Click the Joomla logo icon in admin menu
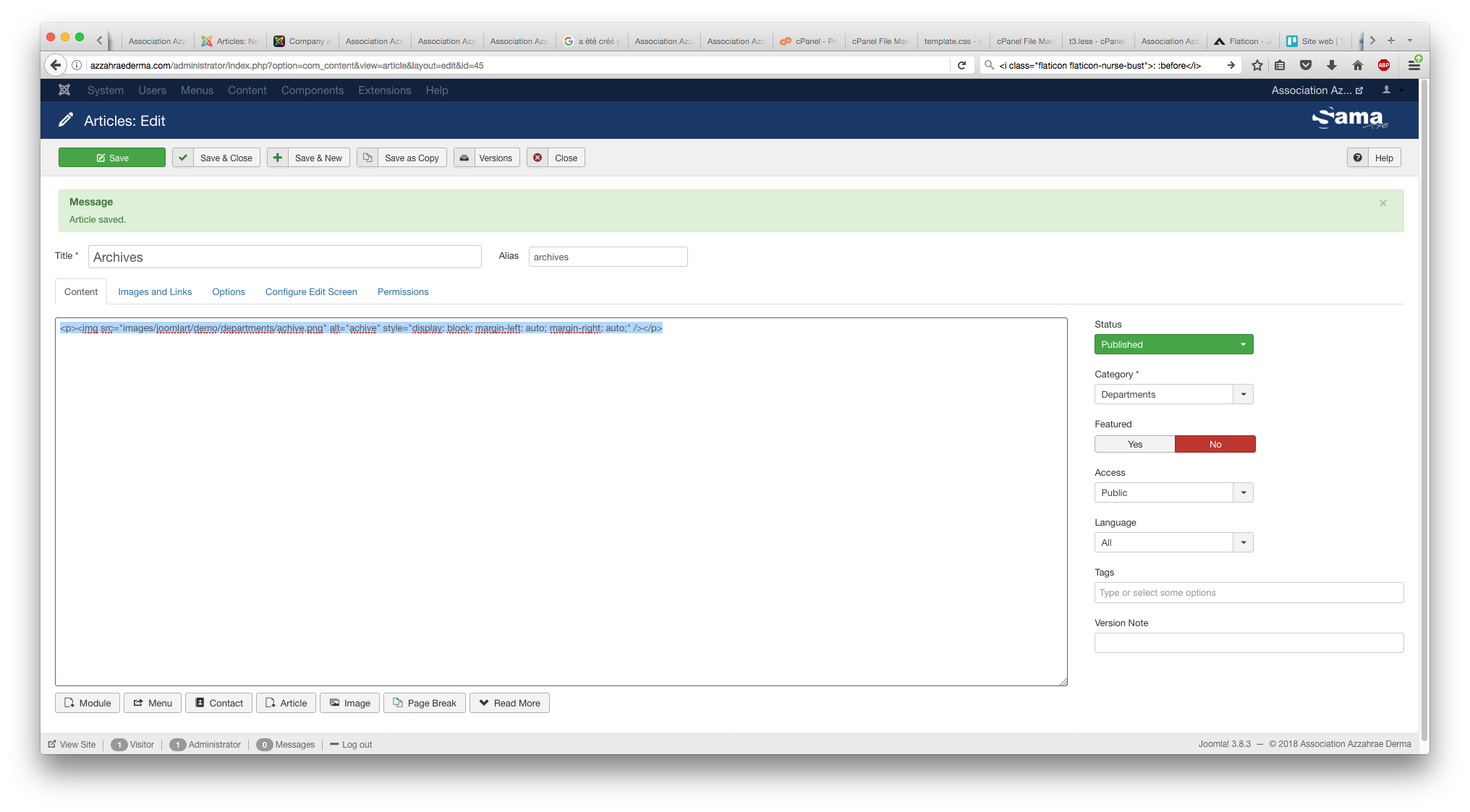 (x=64, y=90)
